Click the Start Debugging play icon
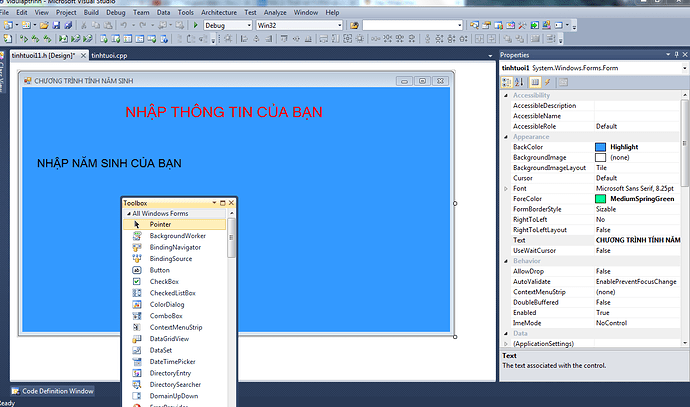This screenshot has height=407, width=690. pos(194,24)
